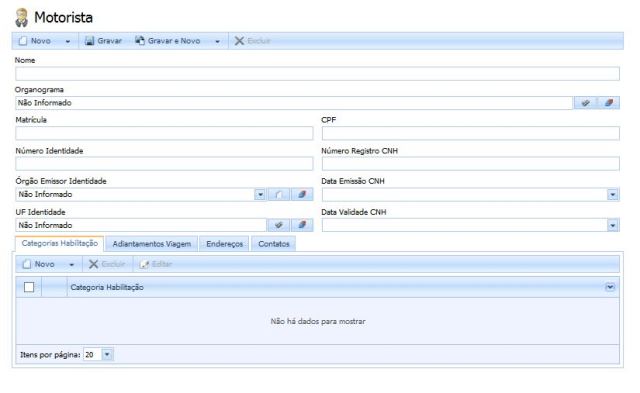Viewport: 640px width, 393px height.
Task: Click the Organograma eraser clear icon
Action: [x=609, y=103]
